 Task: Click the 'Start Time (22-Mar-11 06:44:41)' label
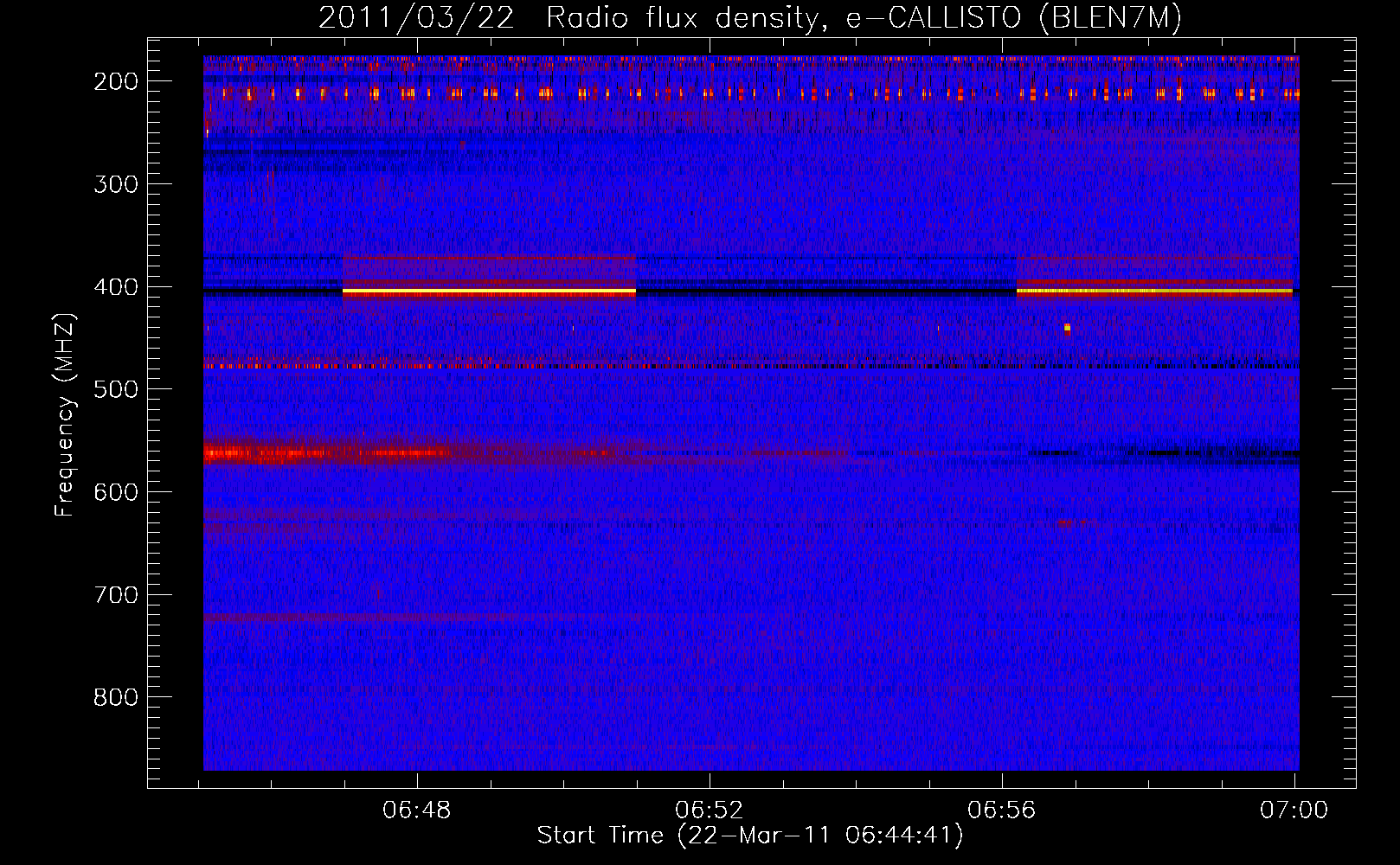point(750,836)
